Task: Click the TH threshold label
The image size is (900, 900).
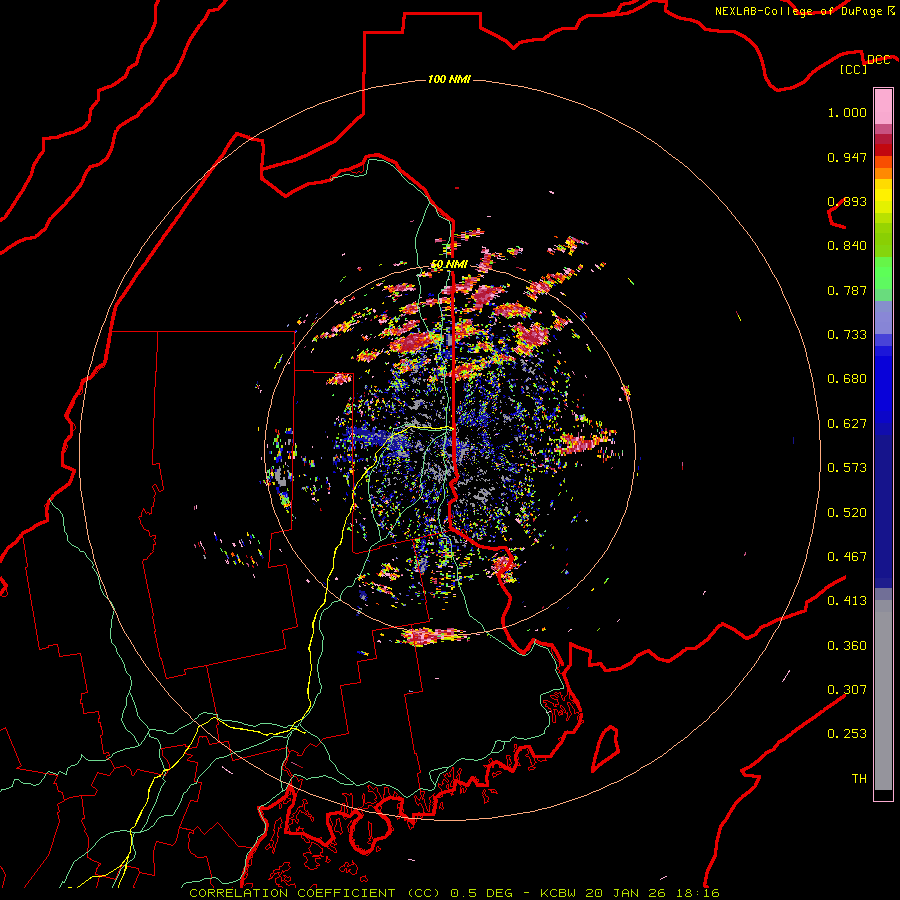Action: click(859, 779)
